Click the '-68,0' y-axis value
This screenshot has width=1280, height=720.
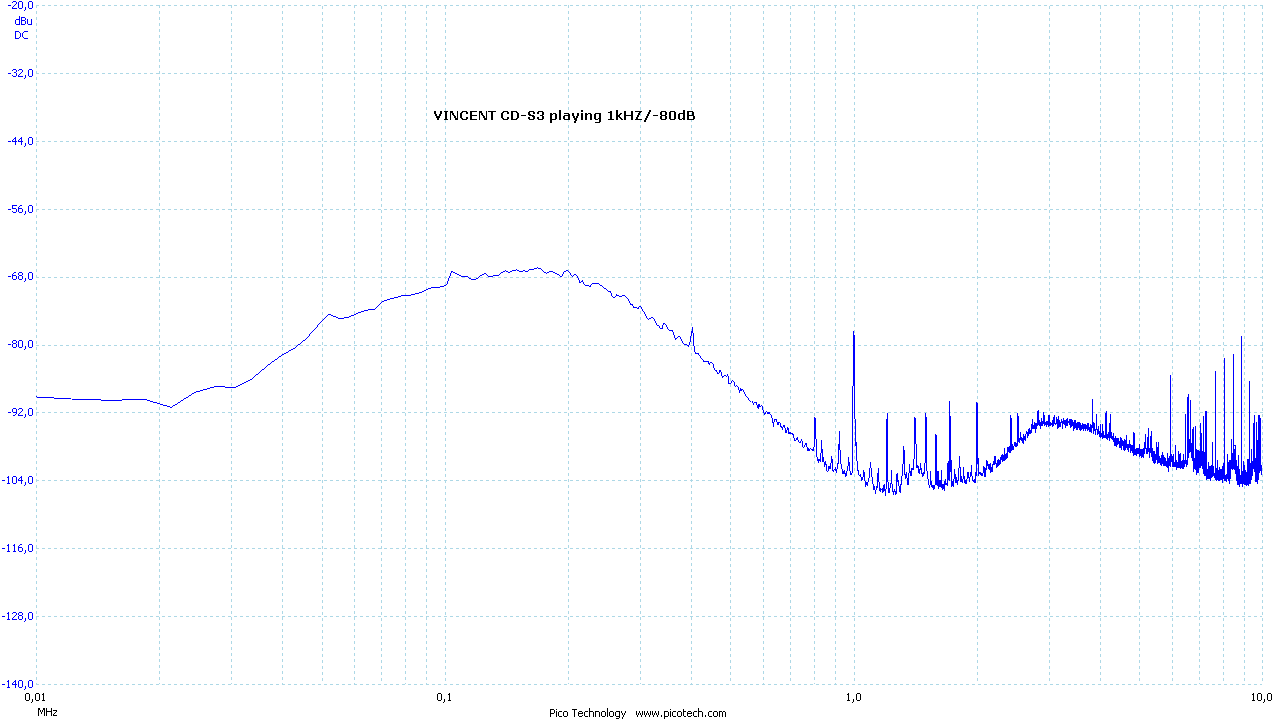point(21,277)
